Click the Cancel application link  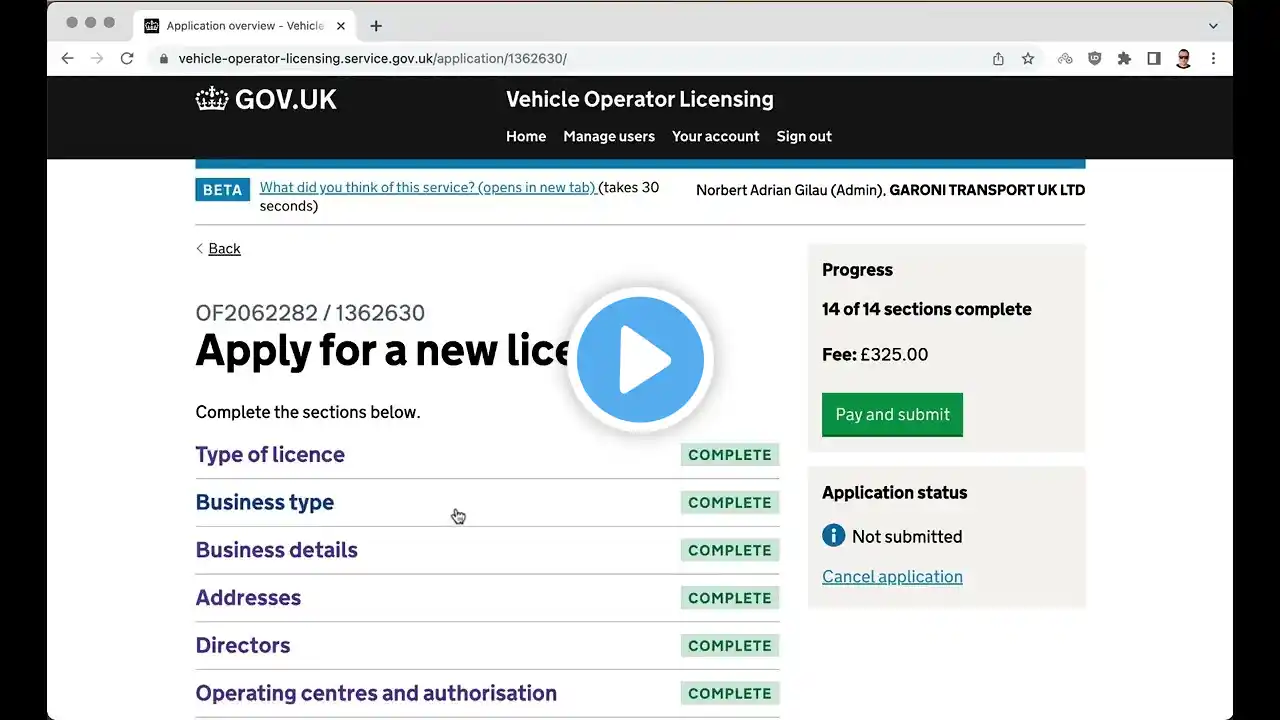click(892, 576)
